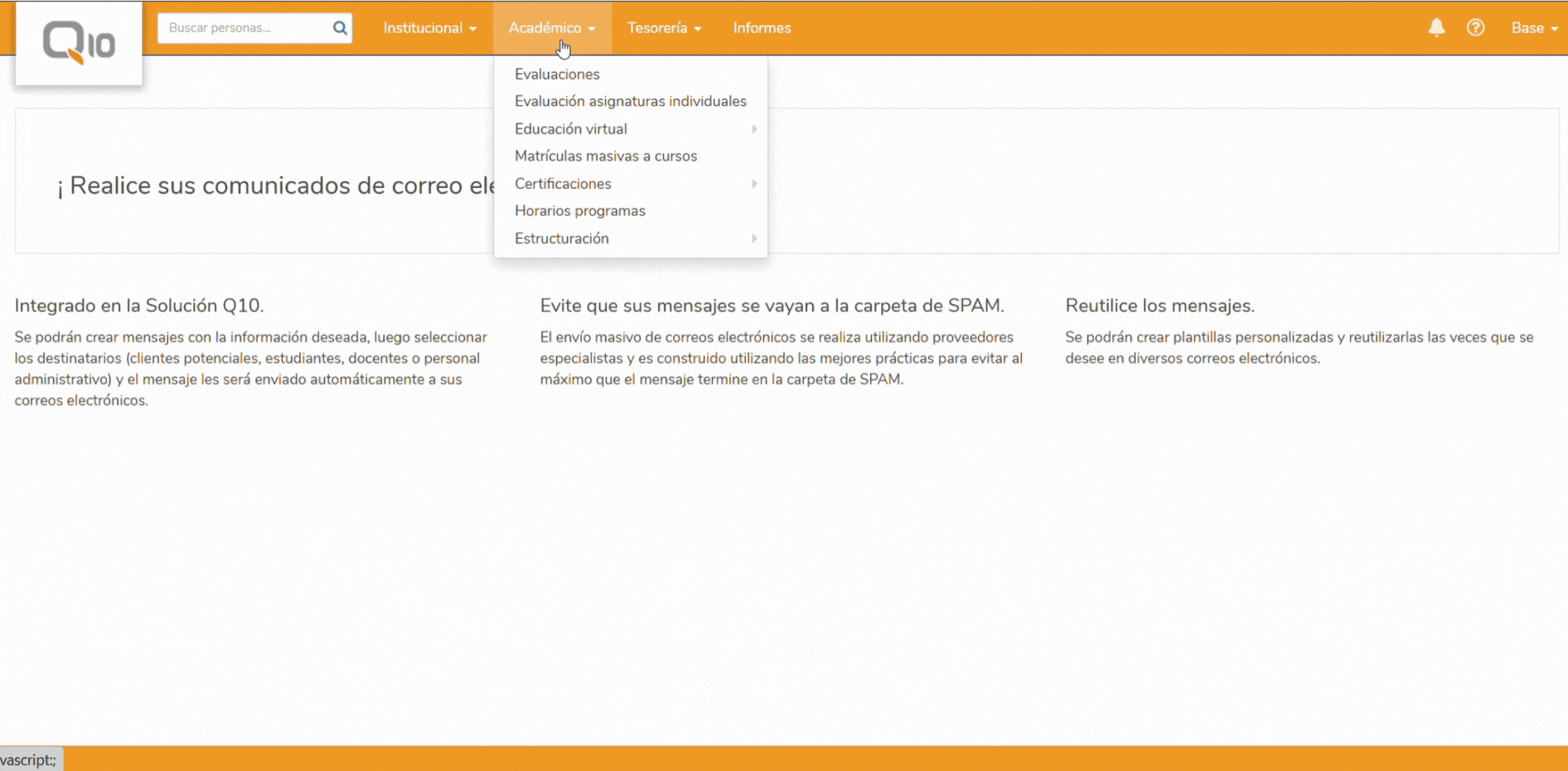Open the Institucional dropdown menu

pos(429,28)
